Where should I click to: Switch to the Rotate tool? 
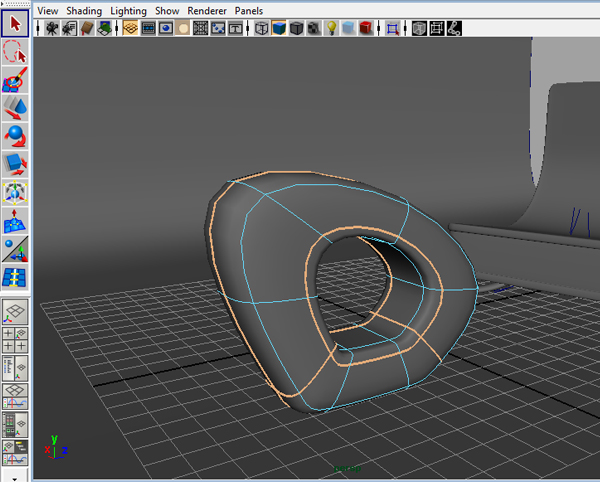[x=15, y=134]
